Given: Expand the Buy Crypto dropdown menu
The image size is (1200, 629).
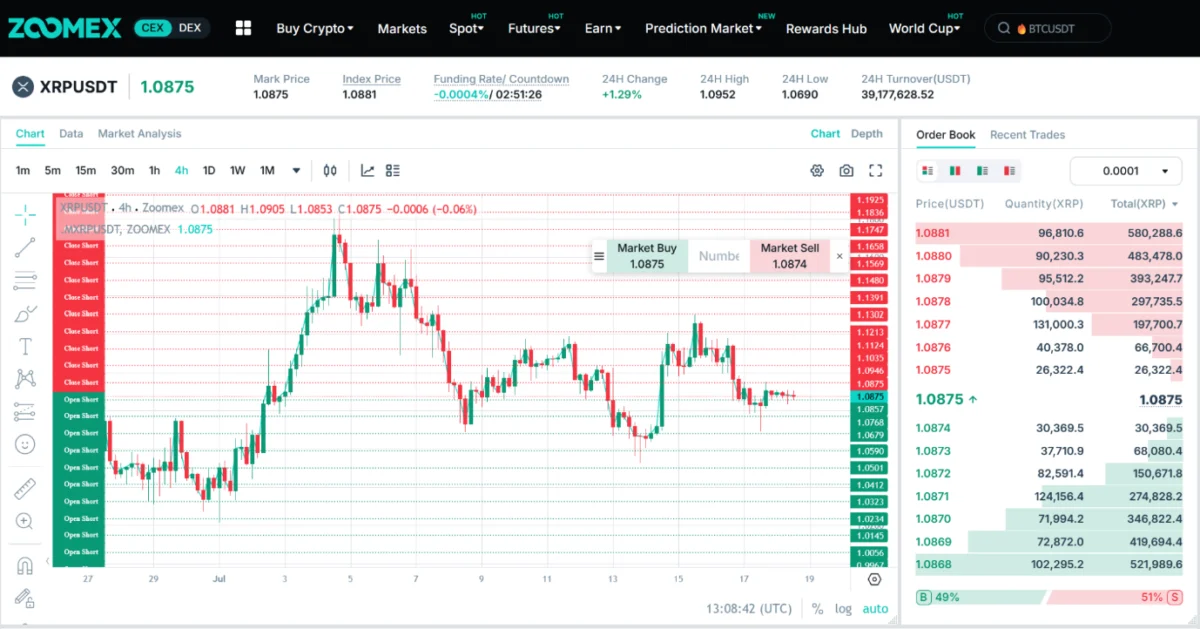Looking at the screenshot, I should tap(315, 29).
